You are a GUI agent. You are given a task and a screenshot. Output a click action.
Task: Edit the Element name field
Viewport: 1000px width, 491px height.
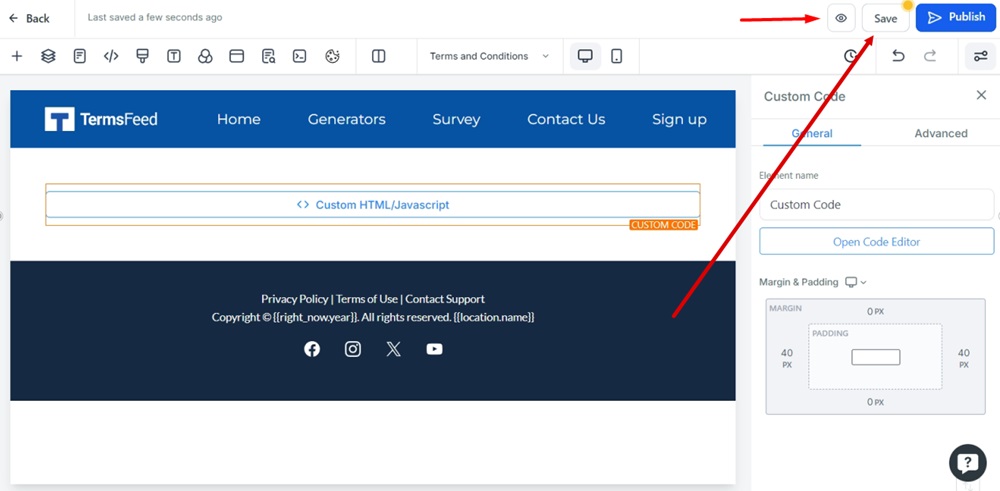pos(876,205)
